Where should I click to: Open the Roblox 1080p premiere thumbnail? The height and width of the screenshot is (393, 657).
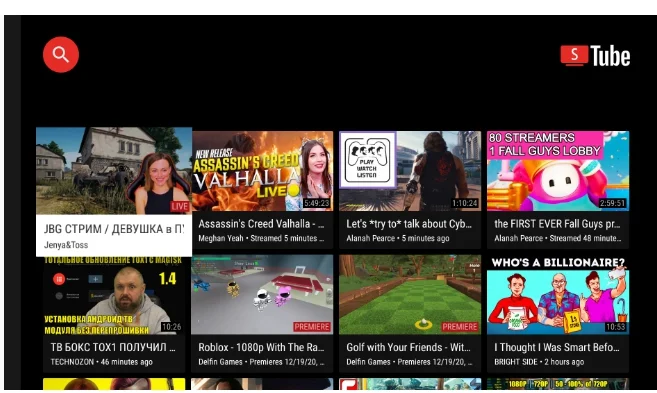pyautogui.click(x=262, y=295)
